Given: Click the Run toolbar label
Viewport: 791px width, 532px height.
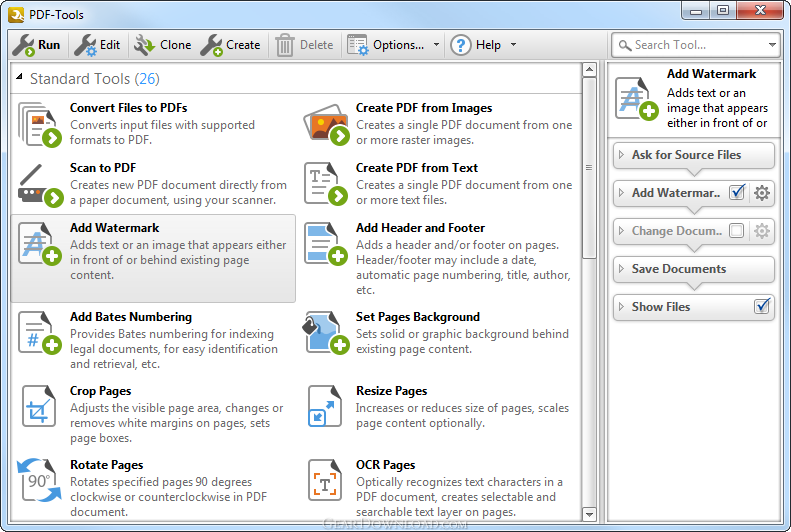Looking at the screenshot, I should point(49,45).
